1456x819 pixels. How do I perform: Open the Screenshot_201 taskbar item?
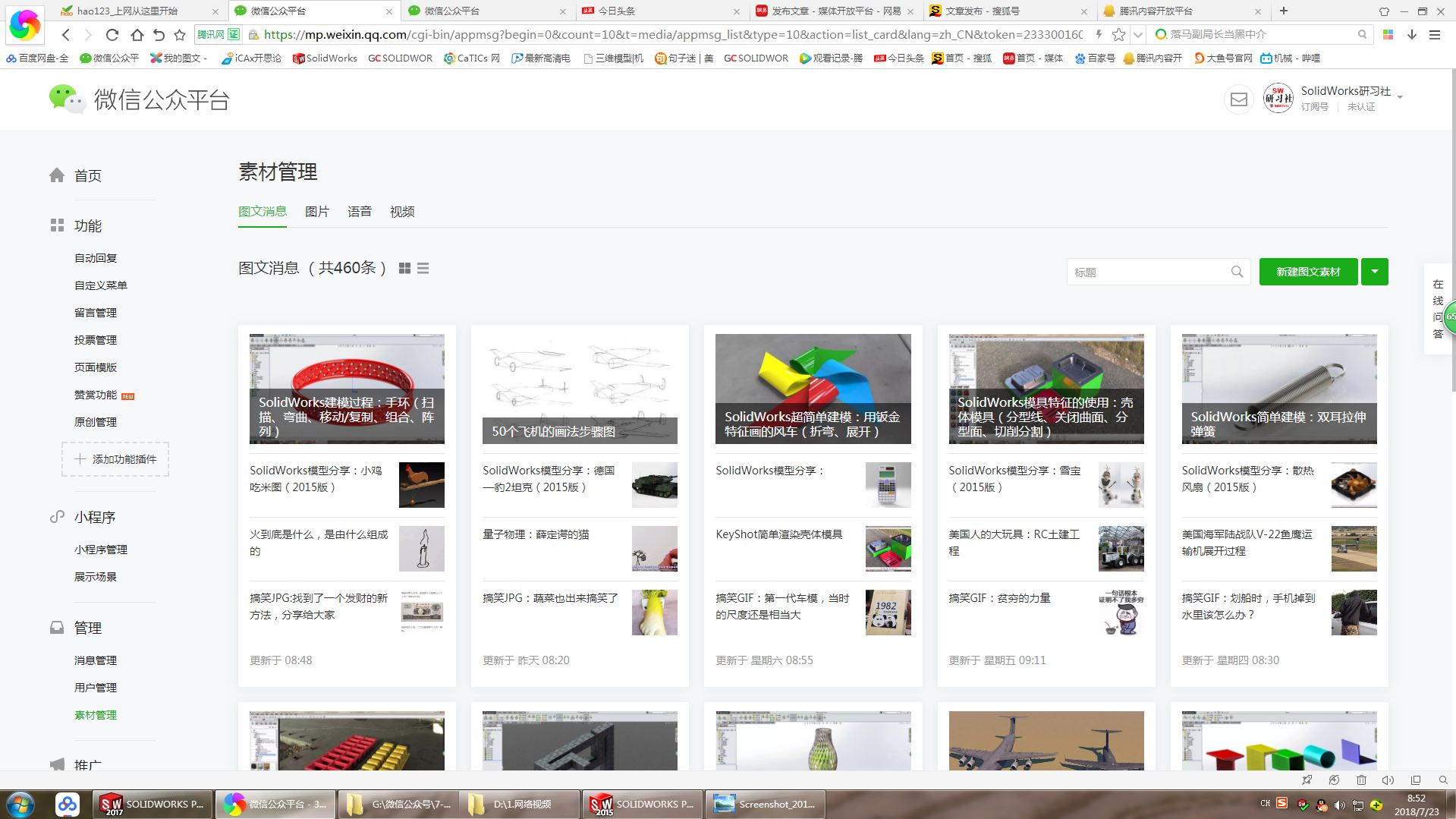point(766,804)
